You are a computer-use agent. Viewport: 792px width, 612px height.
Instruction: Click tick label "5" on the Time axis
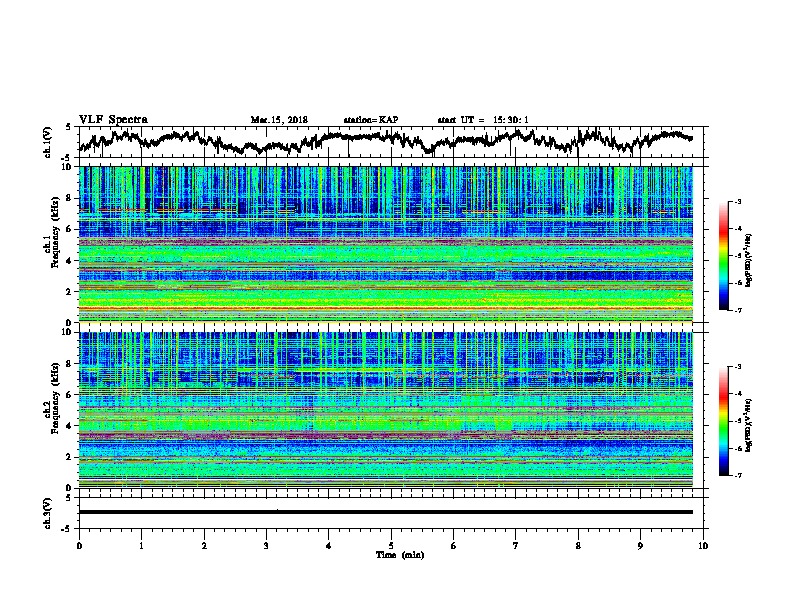pos(391,546)
